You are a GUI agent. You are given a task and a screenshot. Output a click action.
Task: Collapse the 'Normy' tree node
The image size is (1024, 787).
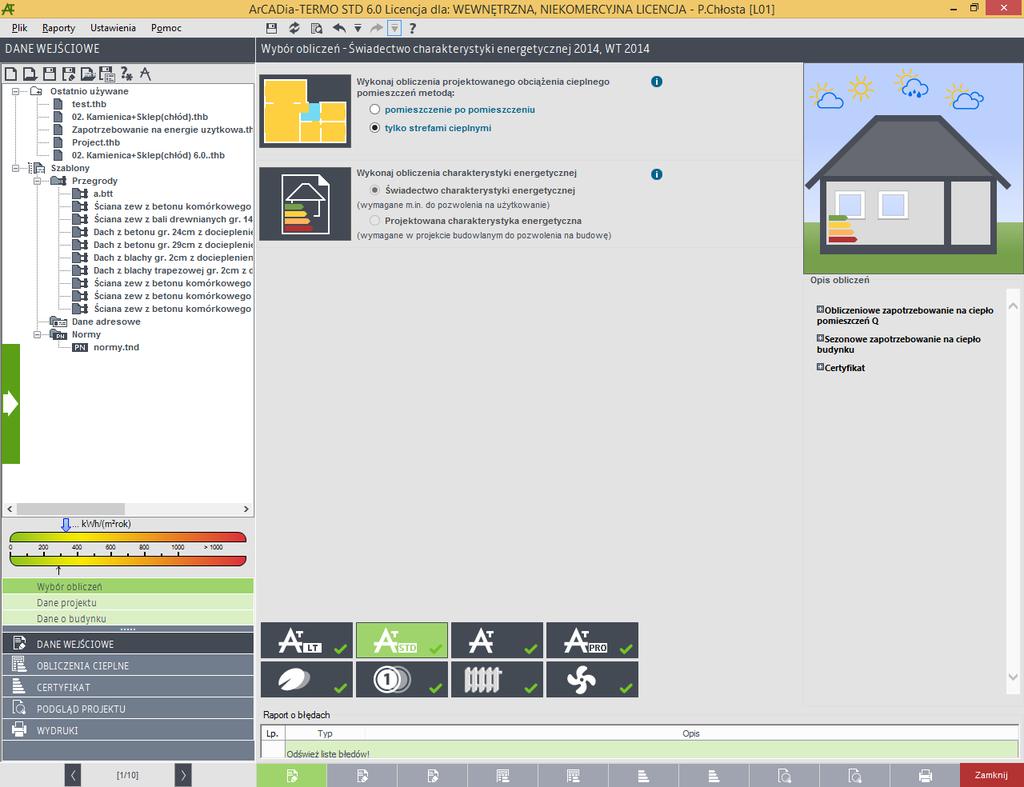[37, 334]
